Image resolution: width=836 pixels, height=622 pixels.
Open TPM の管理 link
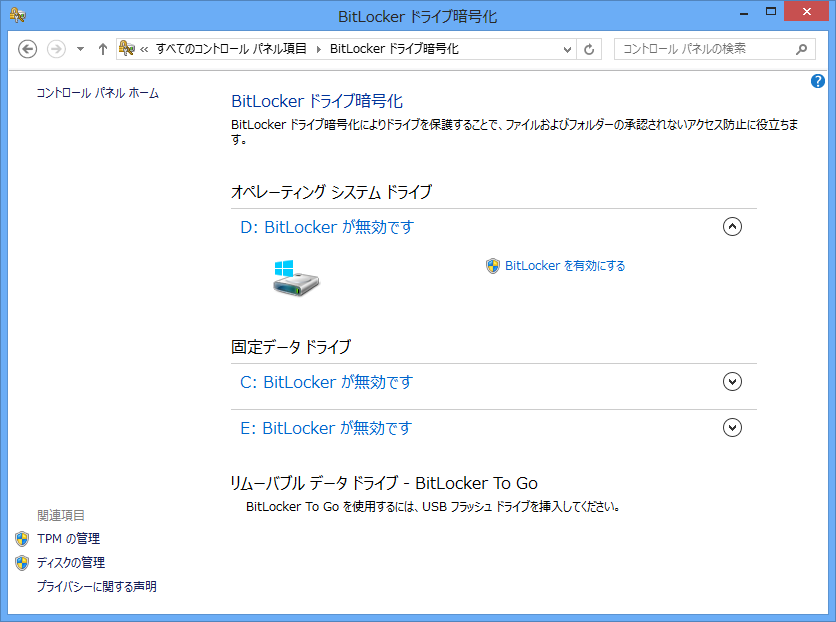click(68, 539)
